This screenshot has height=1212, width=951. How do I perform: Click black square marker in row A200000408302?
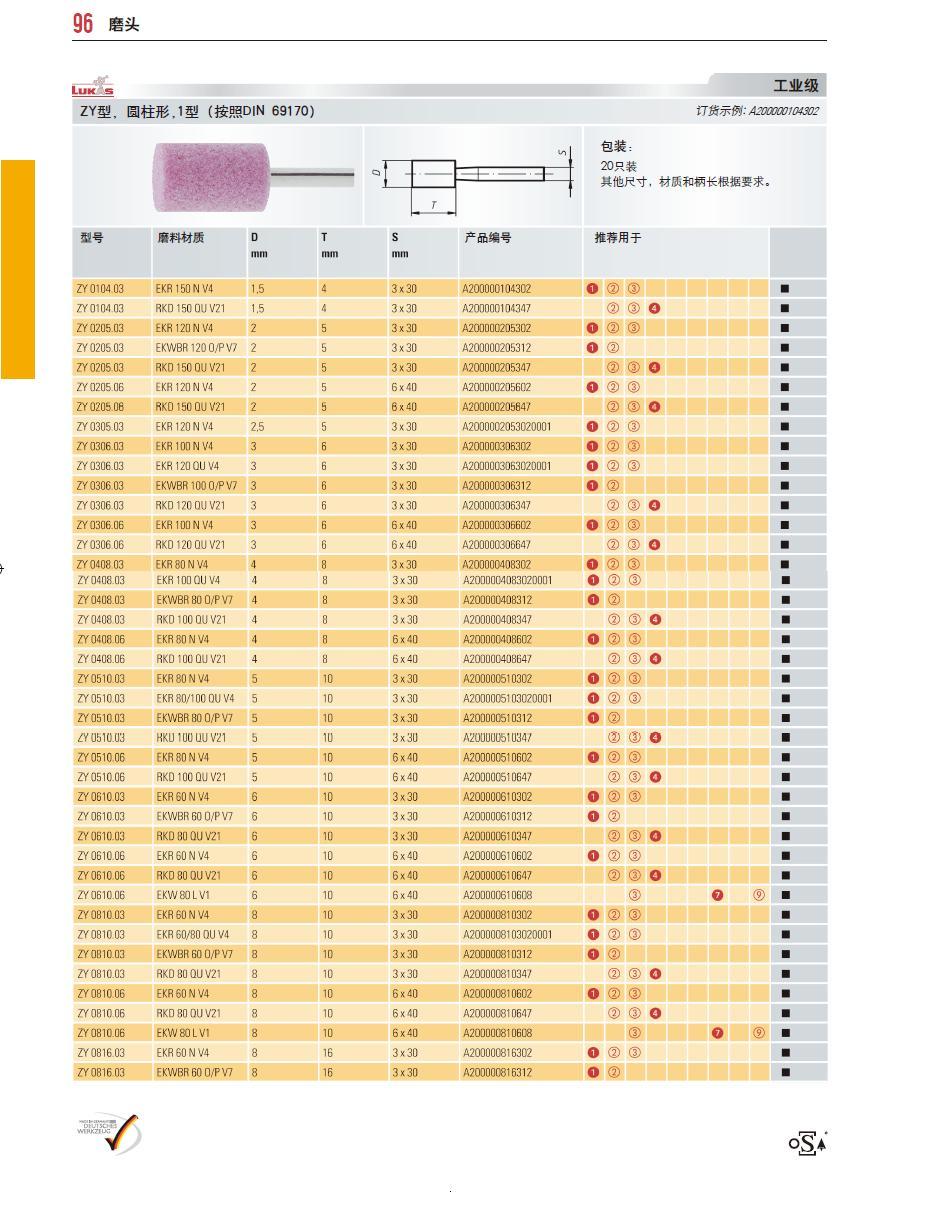pyautogui.click(x=785, y=565)
